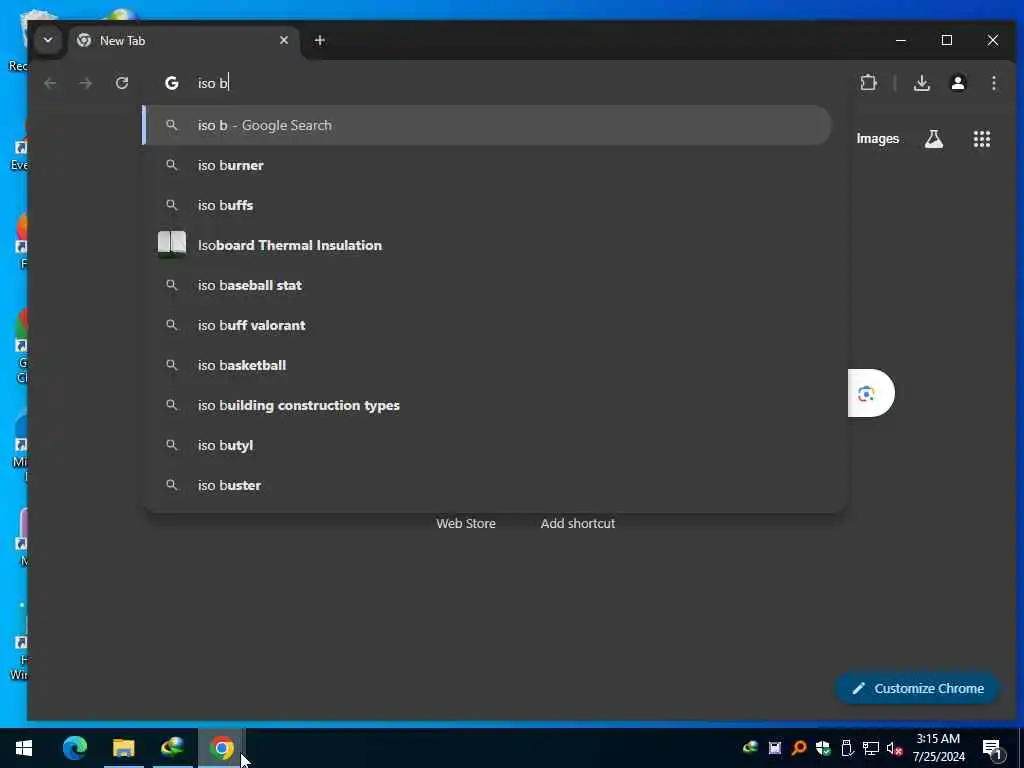Focus the address bar containing iso b

[x=496, y=83]
